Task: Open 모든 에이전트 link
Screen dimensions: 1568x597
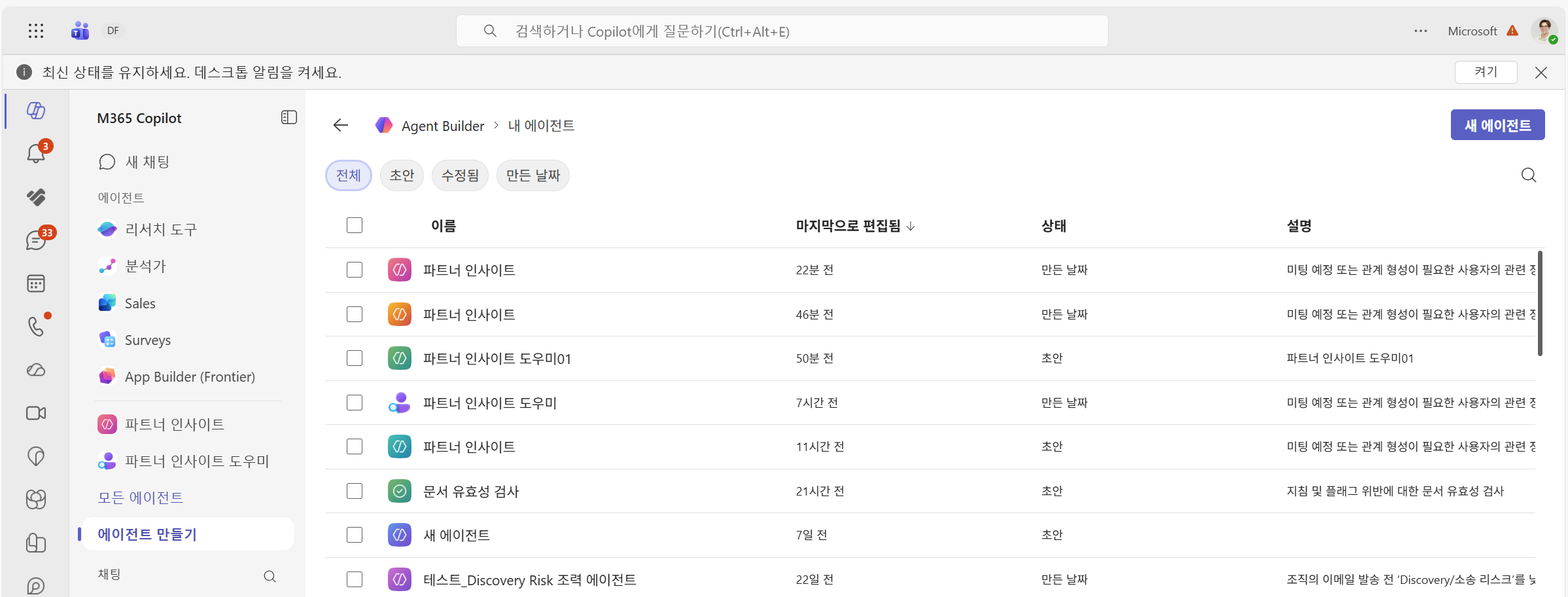Action: (x=141, y=497)
